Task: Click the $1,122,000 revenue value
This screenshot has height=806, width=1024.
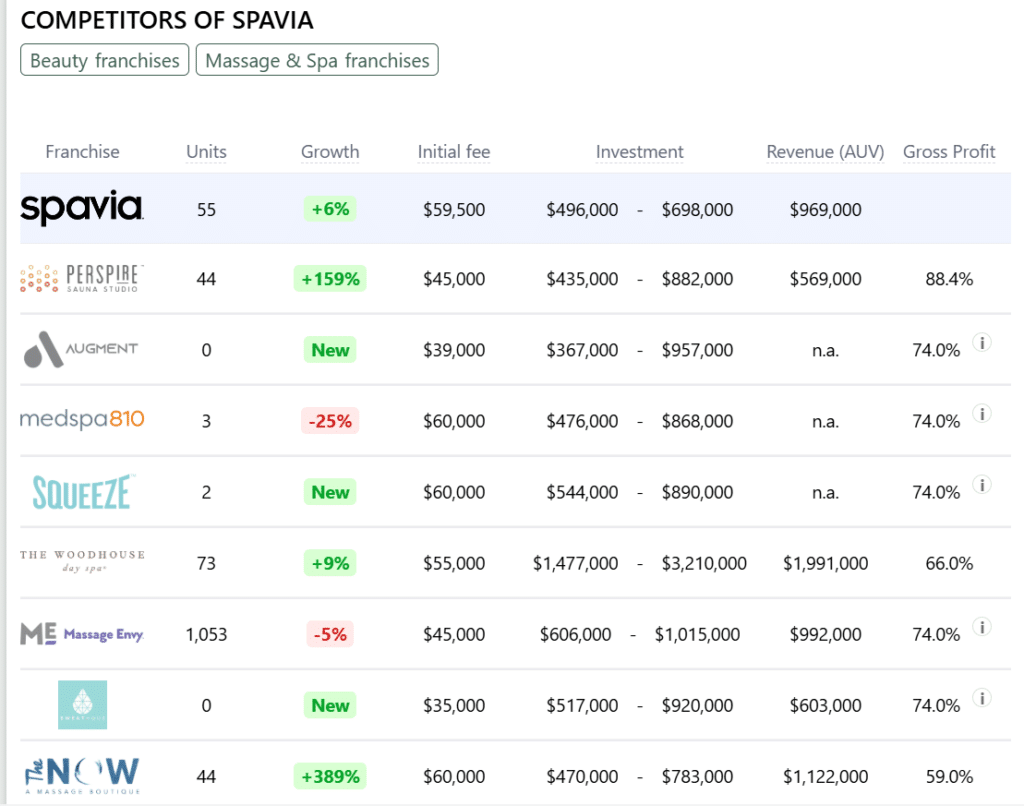Action: click(825, 777)
